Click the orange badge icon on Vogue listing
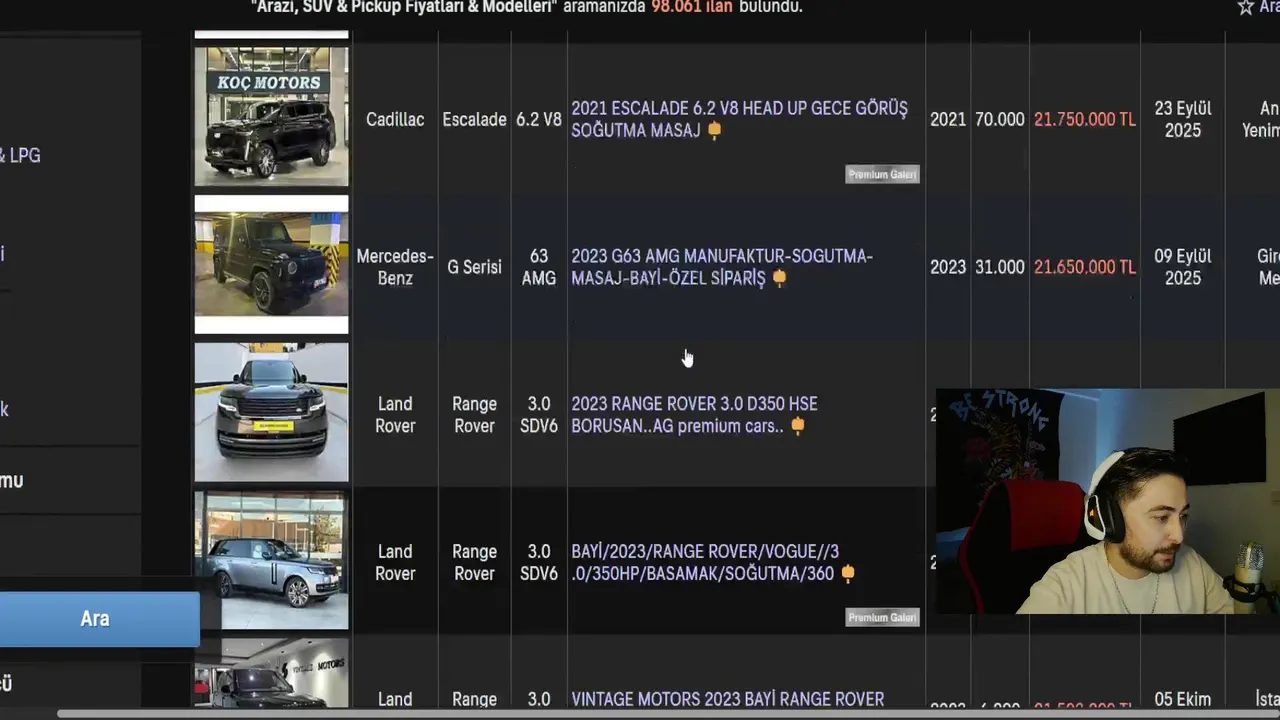 tap(848, 574)
